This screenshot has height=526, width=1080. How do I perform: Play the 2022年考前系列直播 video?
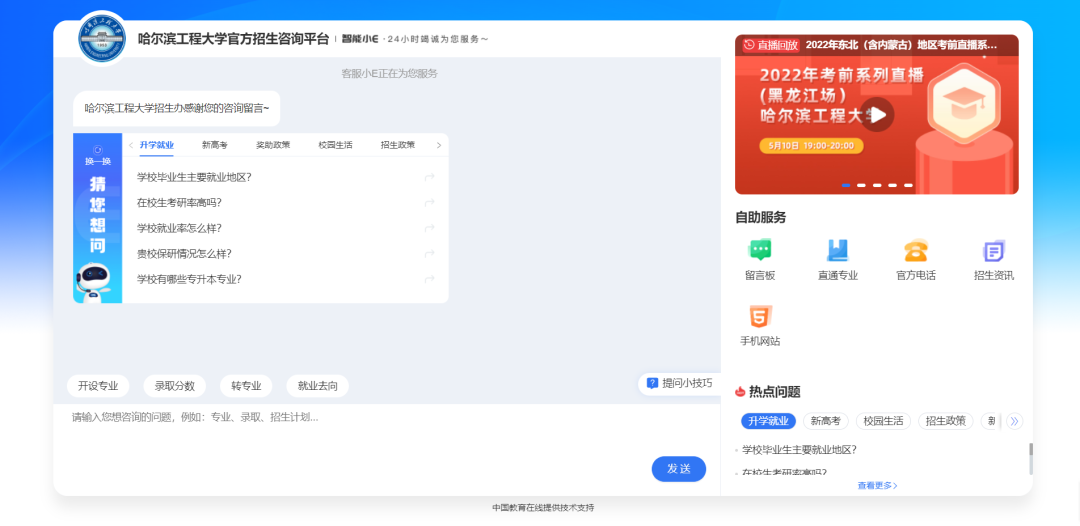pyautogui.click(x=877, y=114)
